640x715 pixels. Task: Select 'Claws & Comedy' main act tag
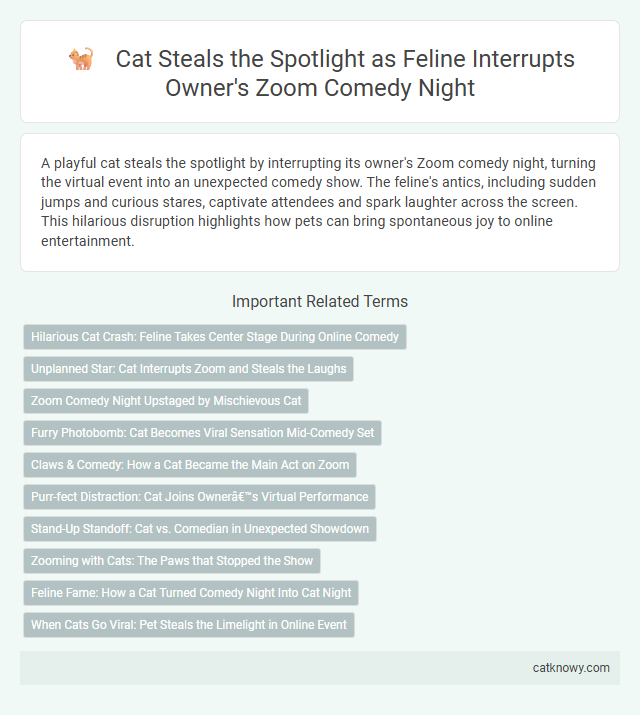[190, 465]
